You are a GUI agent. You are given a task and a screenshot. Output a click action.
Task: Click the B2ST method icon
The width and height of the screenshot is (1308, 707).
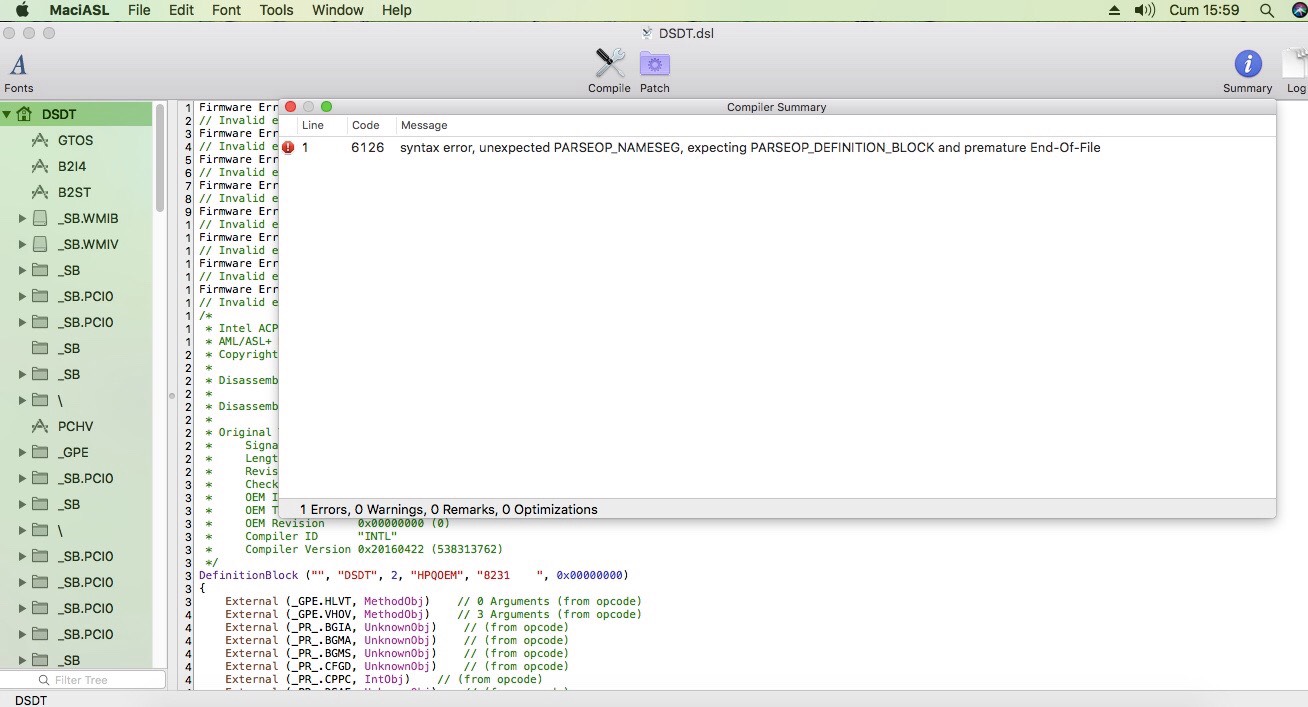40,192
